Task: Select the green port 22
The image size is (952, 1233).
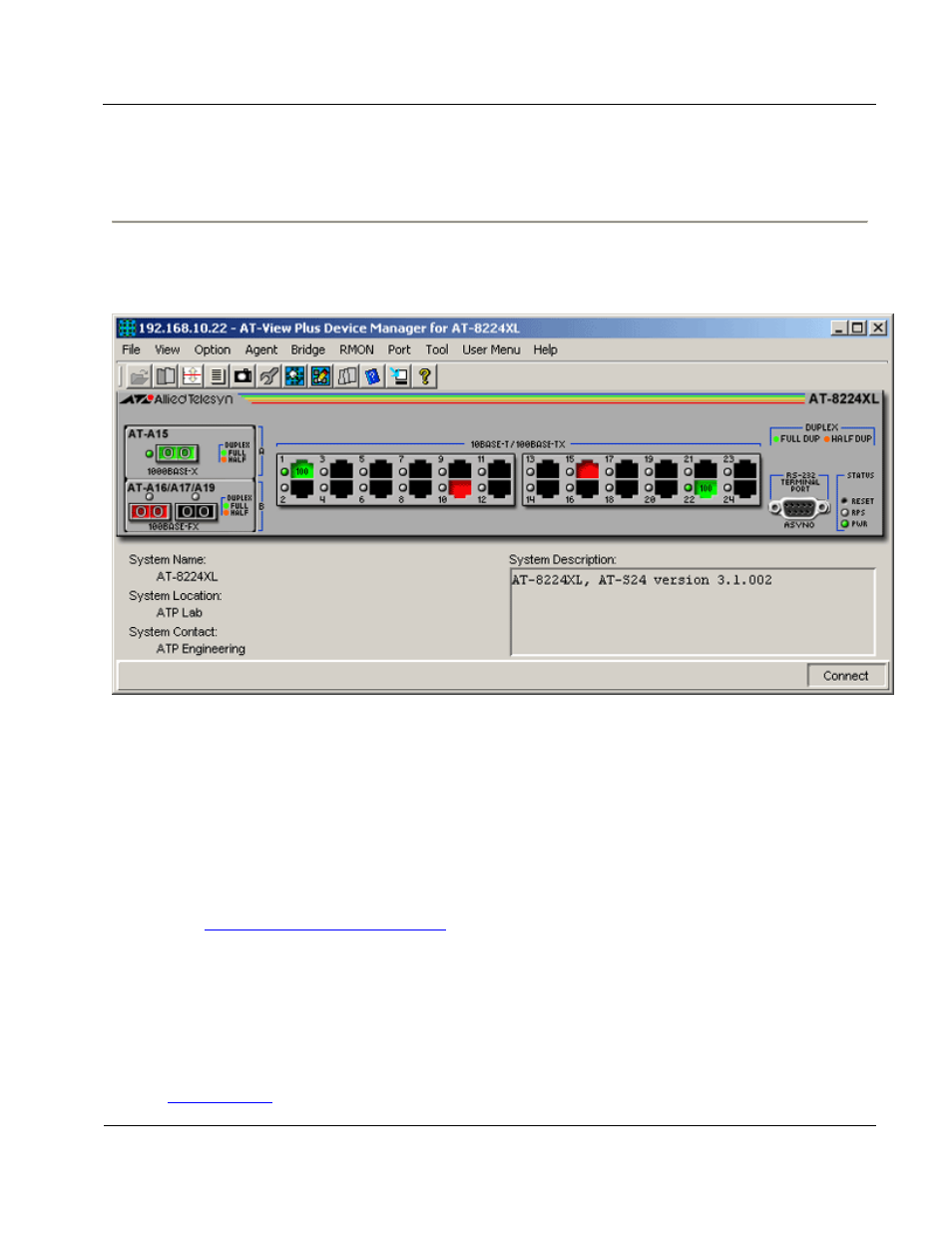Action: tap(706, 488)
